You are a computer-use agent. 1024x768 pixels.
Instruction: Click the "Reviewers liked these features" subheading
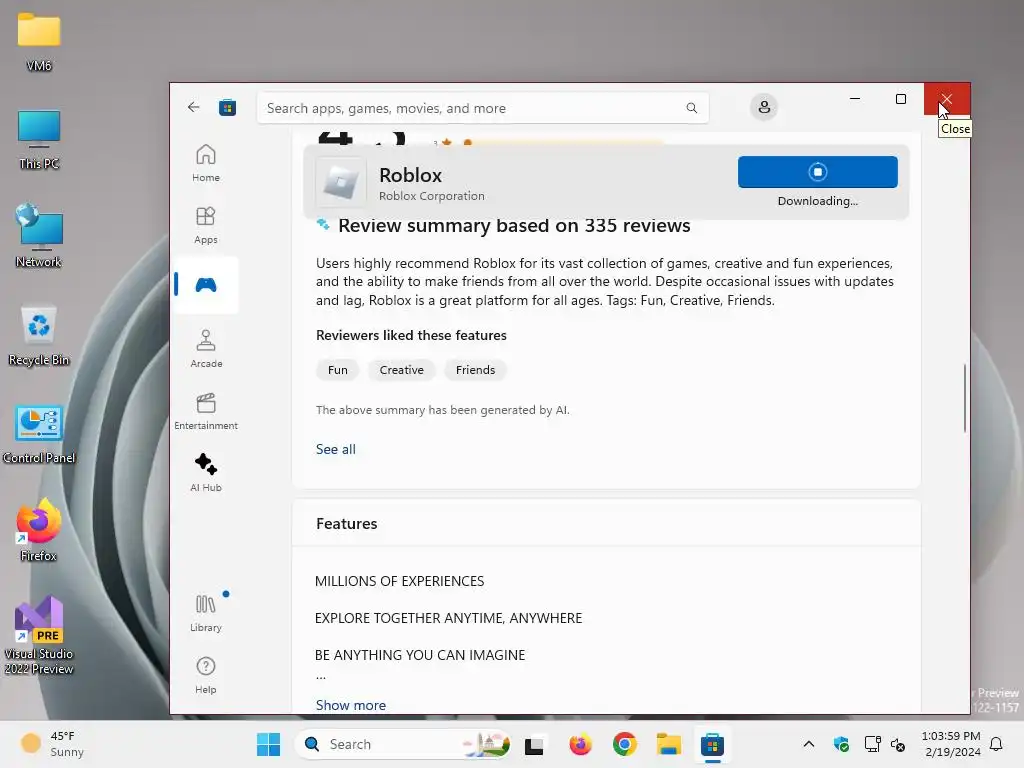coord(411,335)
